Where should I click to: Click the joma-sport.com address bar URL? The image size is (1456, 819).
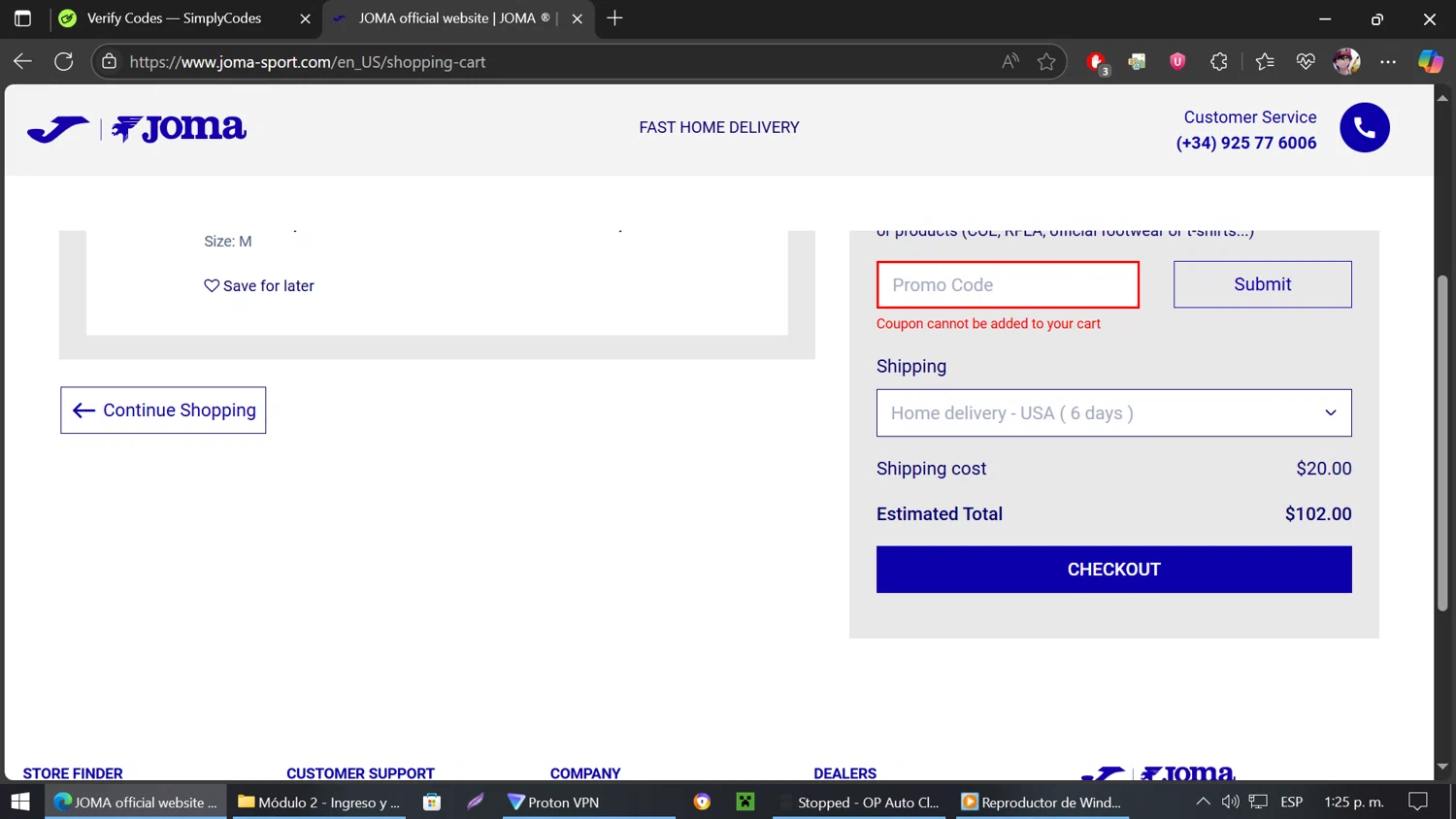point(307,62)
